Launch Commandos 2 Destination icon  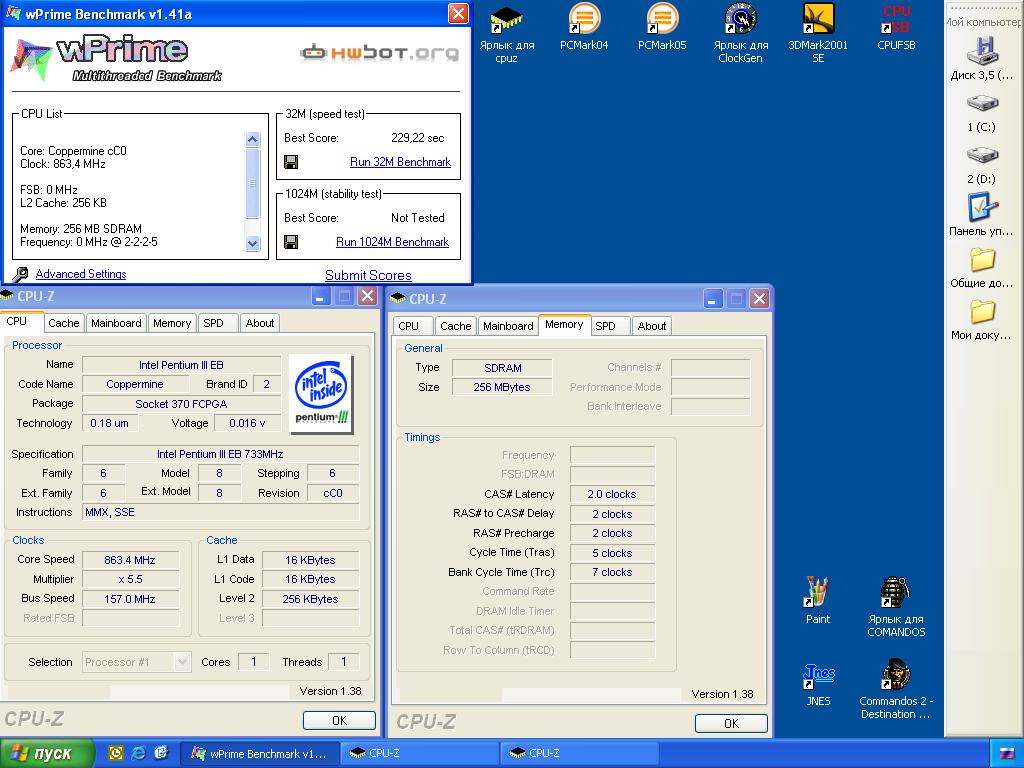coord(896,690)
